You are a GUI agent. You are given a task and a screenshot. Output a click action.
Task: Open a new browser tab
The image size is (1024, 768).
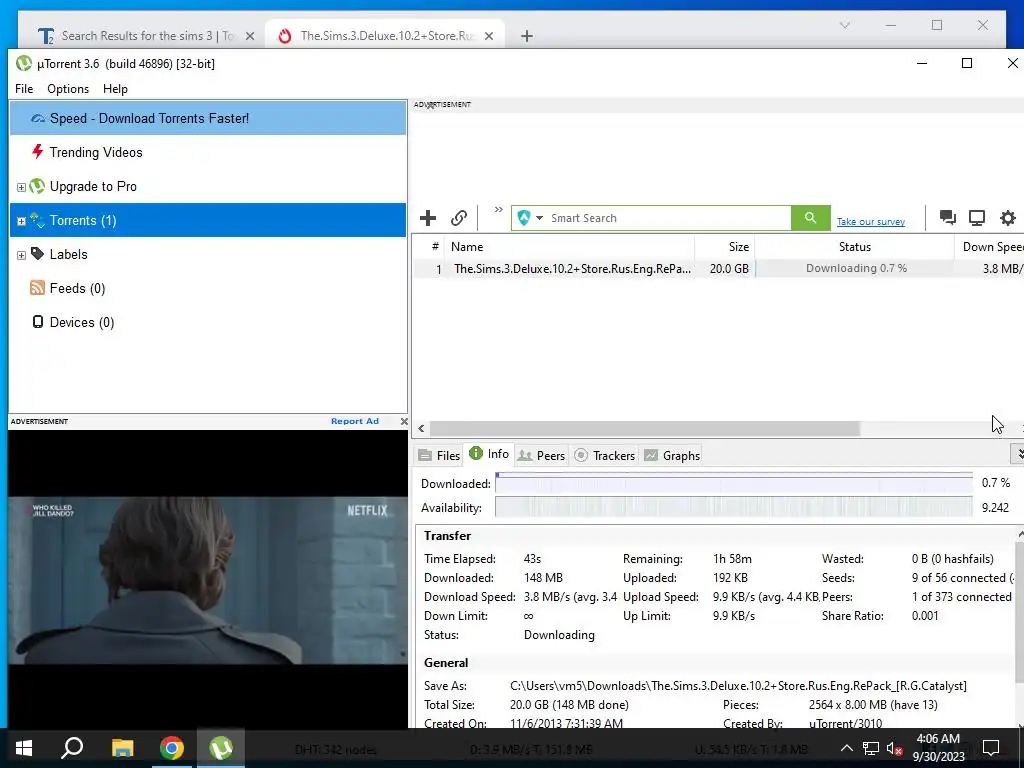[526, 37]
